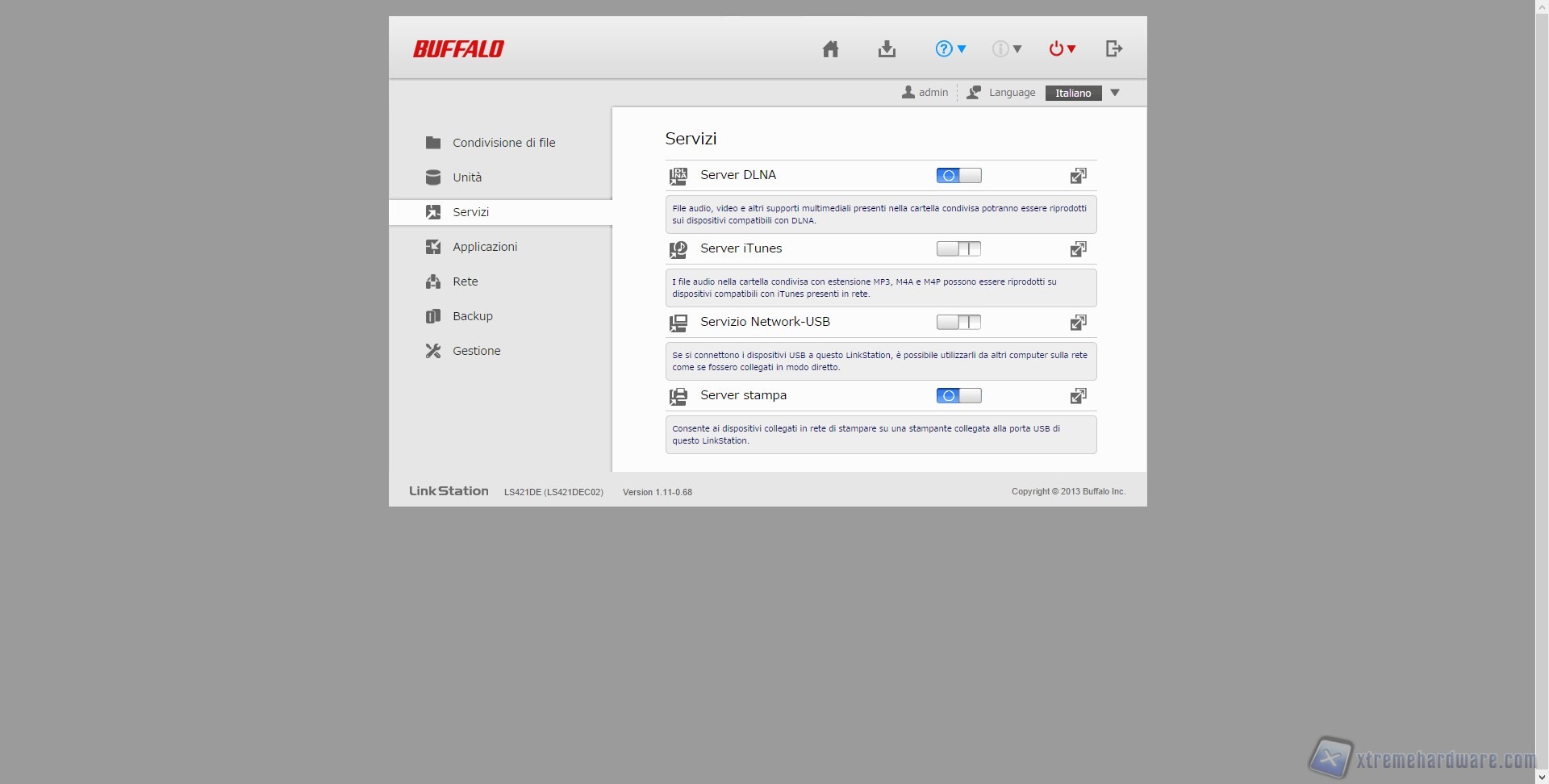Select Gestione in the sidebar
Image resolution: width=1549 pixels, height=784 pixels.
[x=476, y=351]
